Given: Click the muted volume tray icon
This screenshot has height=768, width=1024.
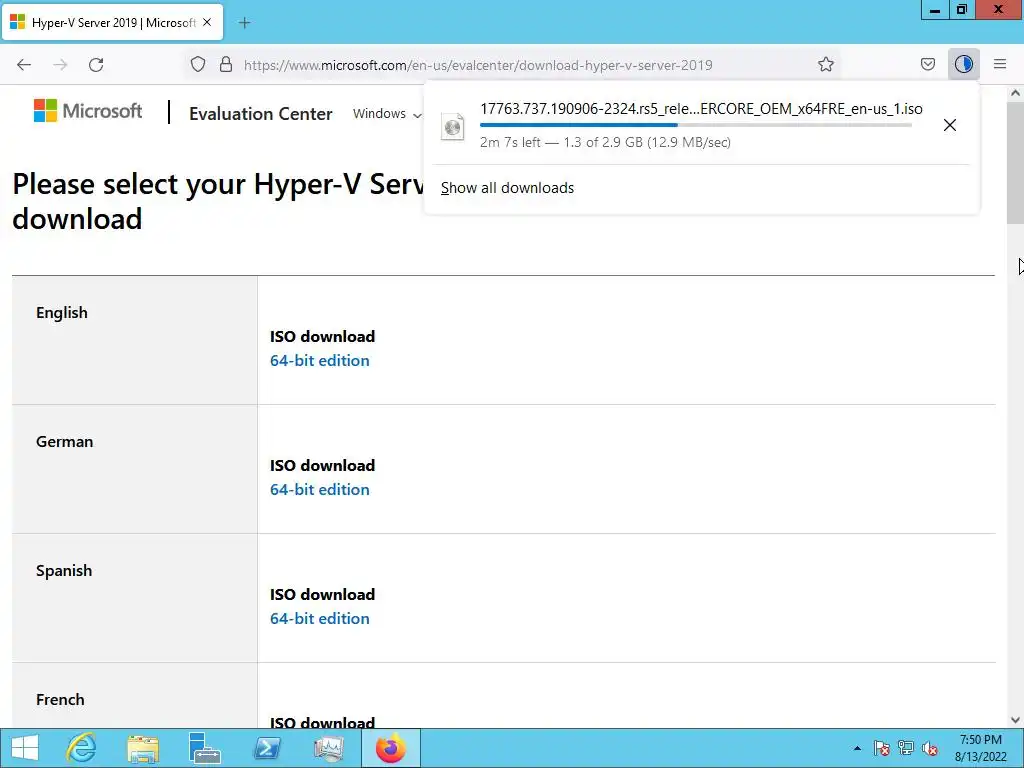Looking at the screenshot, I should point(930,748).
